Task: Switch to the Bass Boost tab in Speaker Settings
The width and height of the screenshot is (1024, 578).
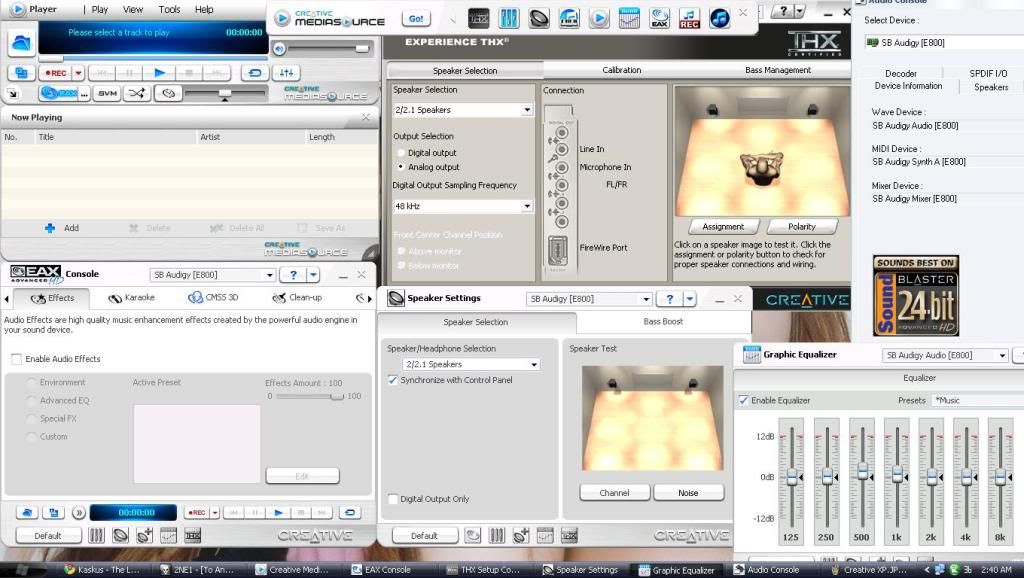Action: pyautogui.click(x=663, y=321)
